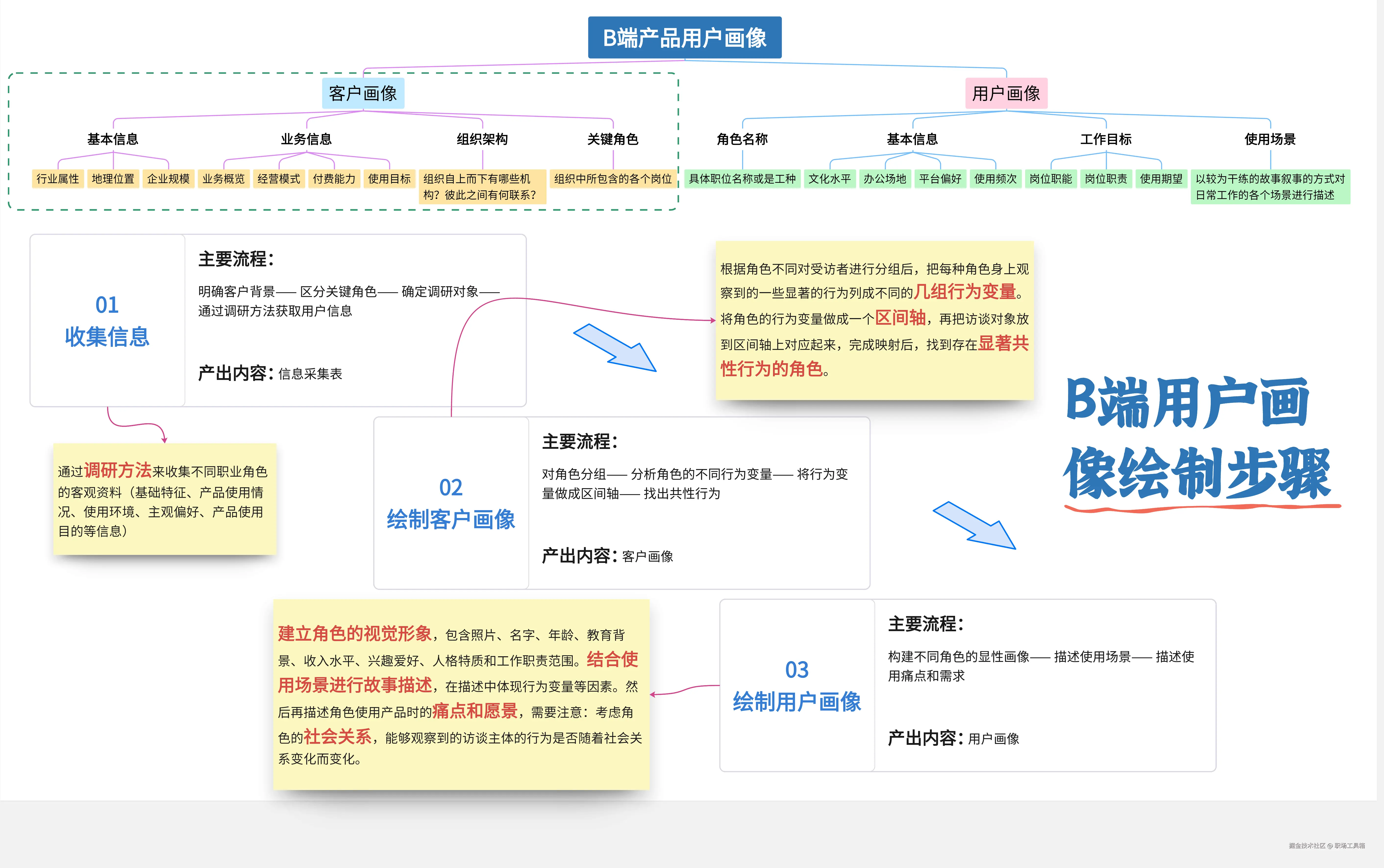Click the 组织中所包含的各个岗位 leaf node

pos(612,179)
